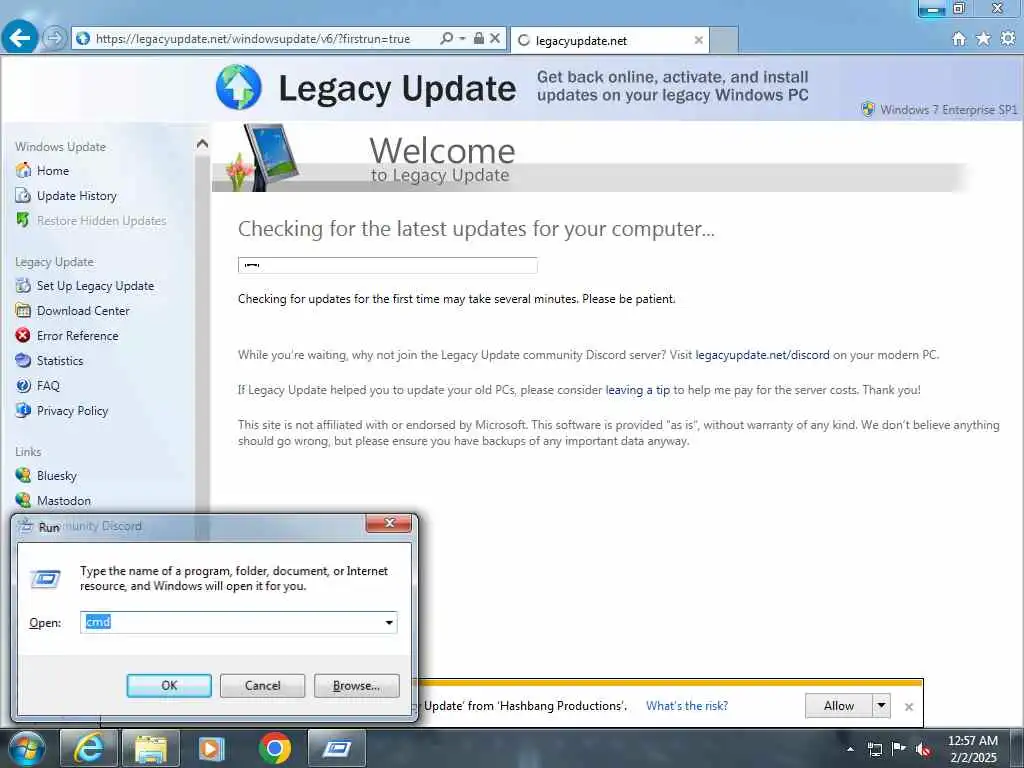The height and width of the screenshot is (768, 1024).
Task: Open Home in the sidebar
Action: point(53,170)
